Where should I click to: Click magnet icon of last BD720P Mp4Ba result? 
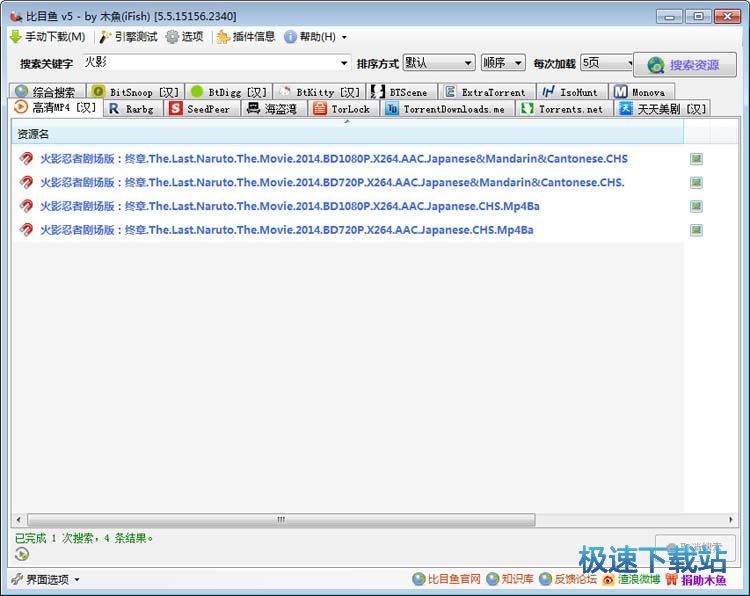click(27, 230)
